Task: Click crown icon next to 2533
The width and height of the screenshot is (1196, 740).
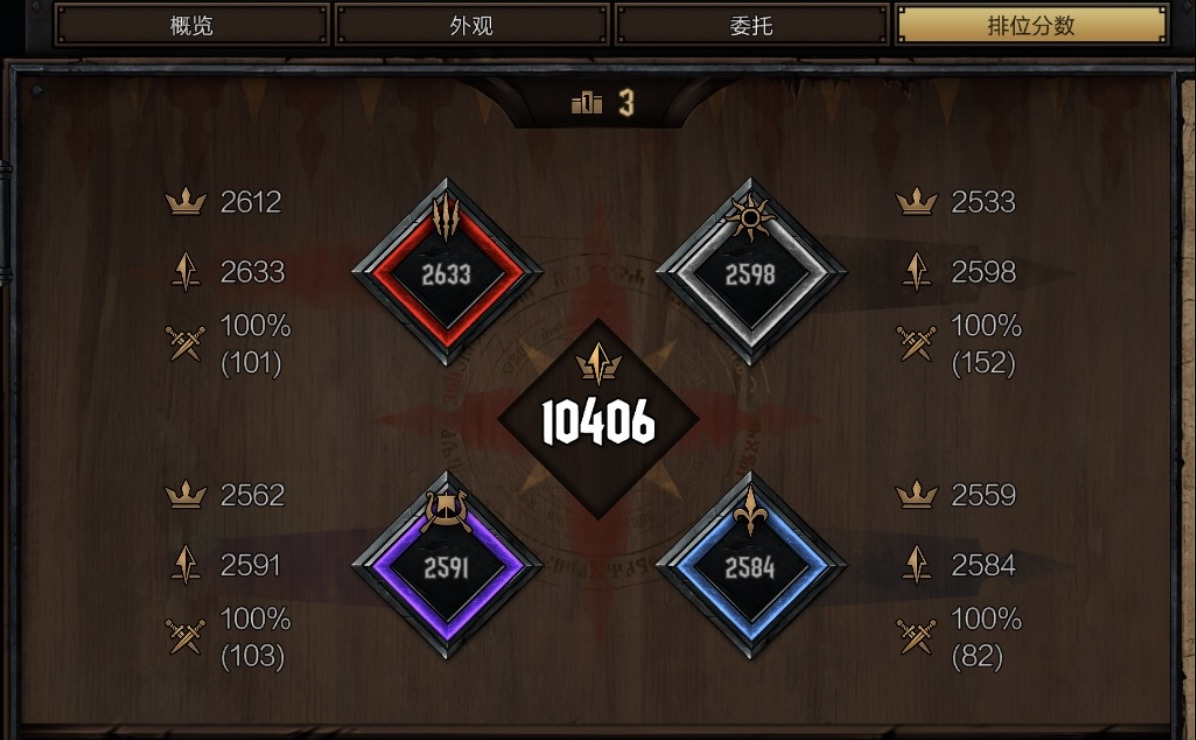Action: pyautogui.click(x=916, y=202)
